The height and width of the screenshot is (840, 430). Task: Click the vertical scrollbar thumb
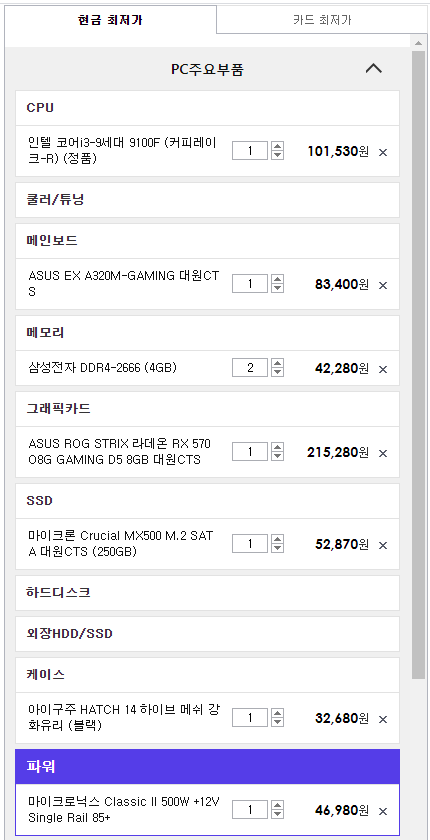418,366
